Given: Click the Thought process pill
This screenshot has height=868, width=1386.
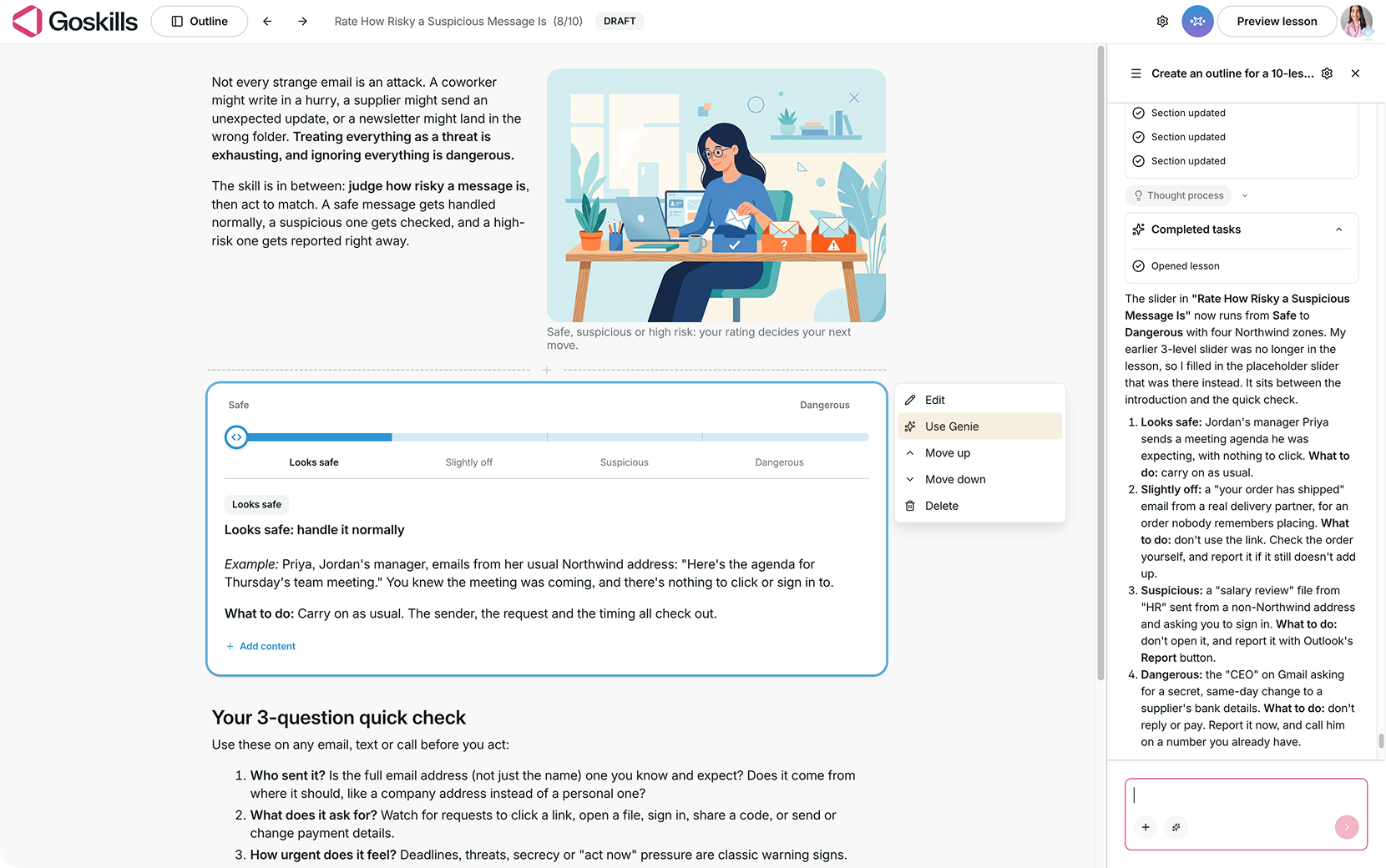Looking at the screenshot, I should (1178, 195).
